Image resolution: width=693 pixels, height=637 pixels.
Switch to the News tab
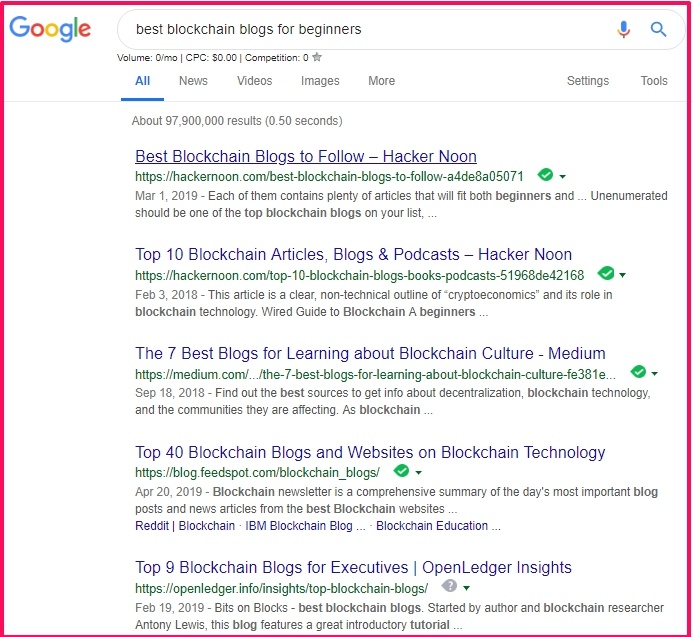(x=193, y=81)
